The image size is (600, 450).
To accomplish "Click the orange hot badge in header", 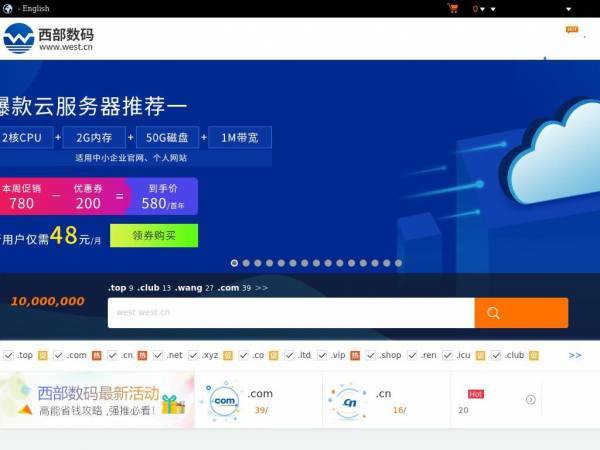I will click(572, 29).
